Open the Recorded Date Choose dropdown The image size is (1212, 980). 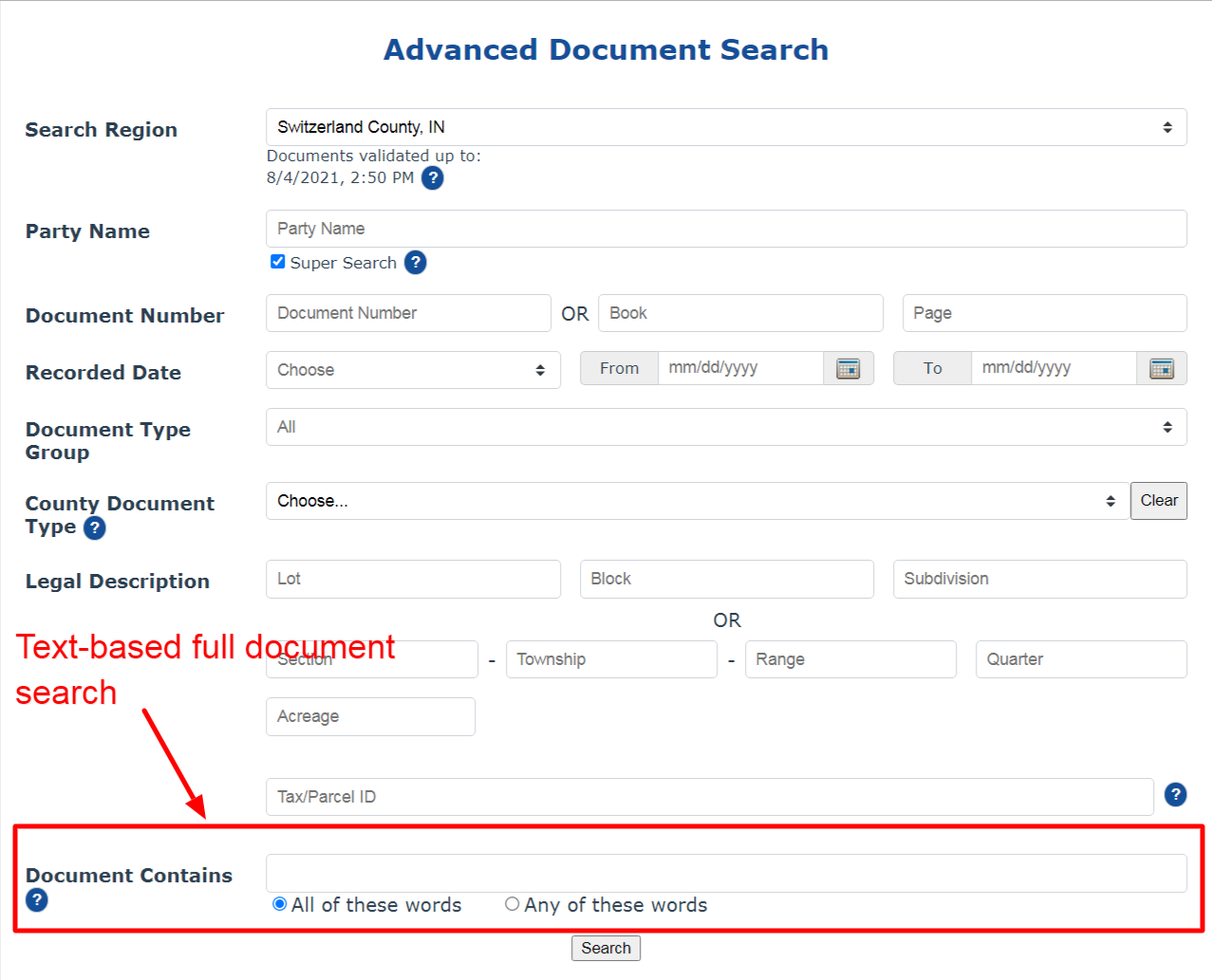click(x=413, y=370)
